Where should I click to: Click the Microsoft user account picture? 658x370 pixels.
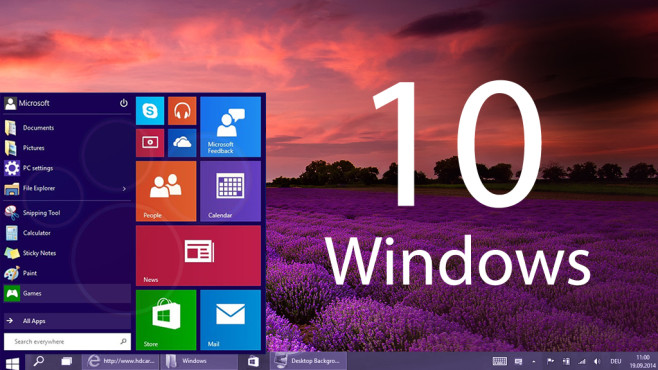(10, 103)
